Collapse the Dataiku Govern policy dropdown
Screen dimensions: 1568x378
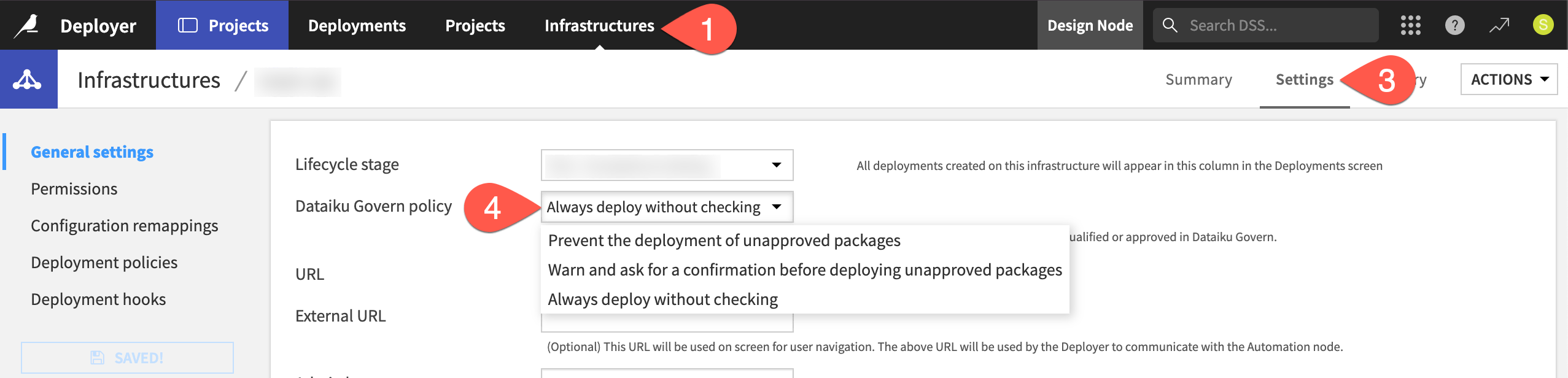point(667,207)
